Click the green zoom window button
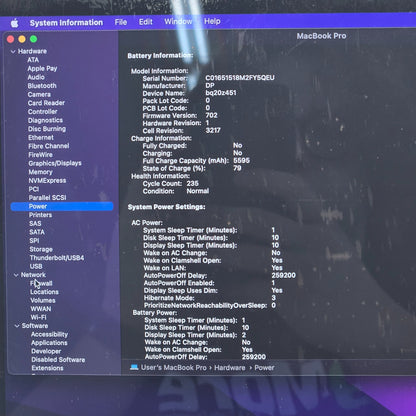Viewport: 416px width, 416px height. tap(33, 39)
